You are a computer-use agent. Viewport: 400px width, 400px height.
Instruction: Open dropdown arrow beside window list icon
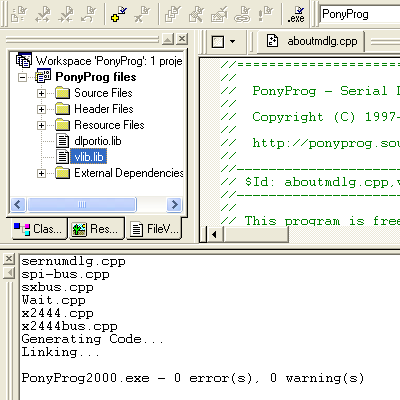(232, 42)
